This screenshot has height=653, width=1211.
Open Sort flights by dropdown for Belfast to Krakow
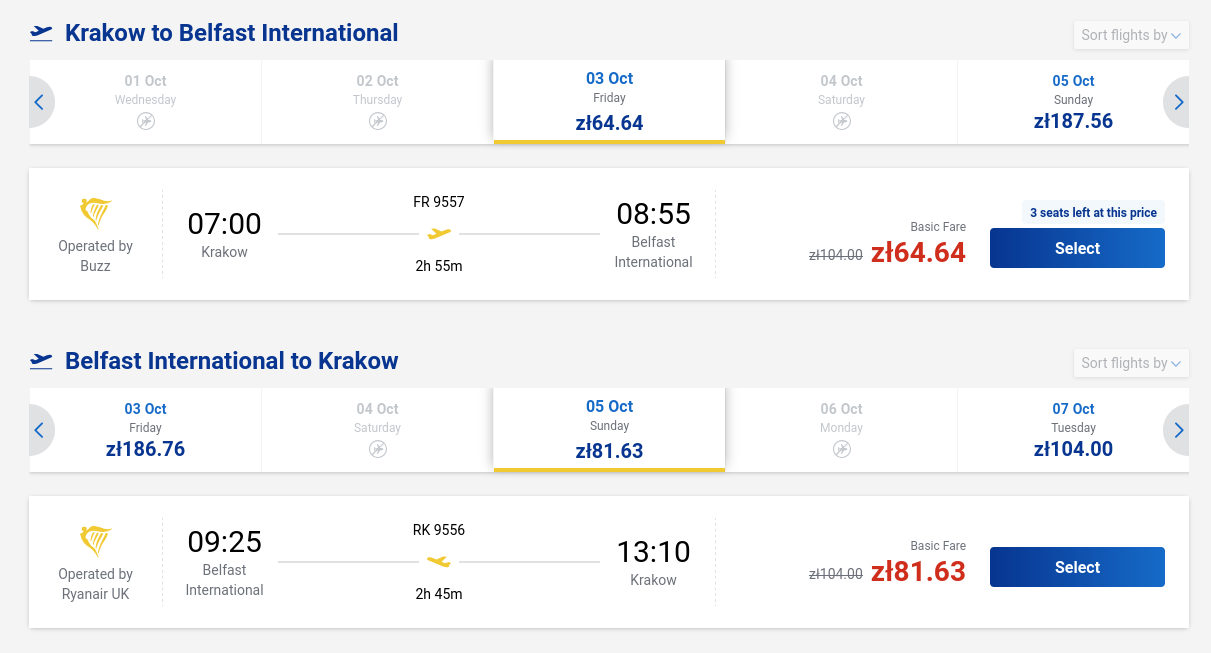point(1131,363)
